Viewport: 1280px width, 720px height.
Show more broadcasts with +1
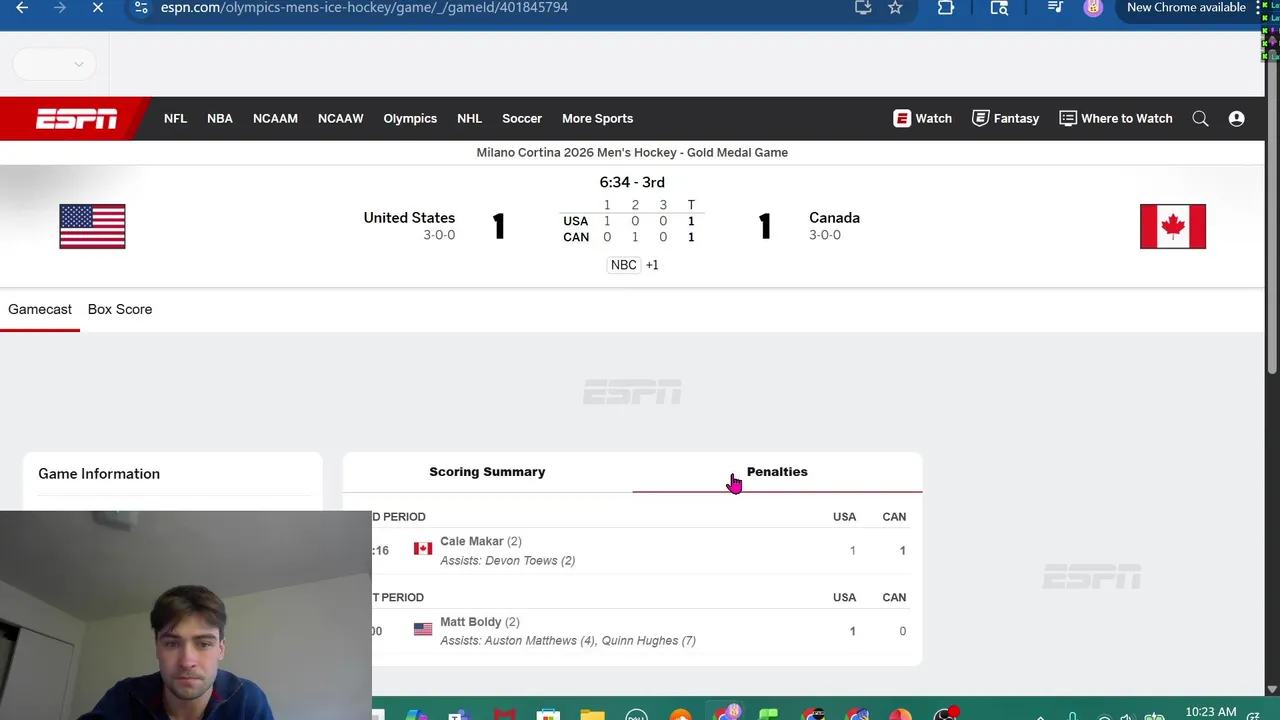(652, 265)
